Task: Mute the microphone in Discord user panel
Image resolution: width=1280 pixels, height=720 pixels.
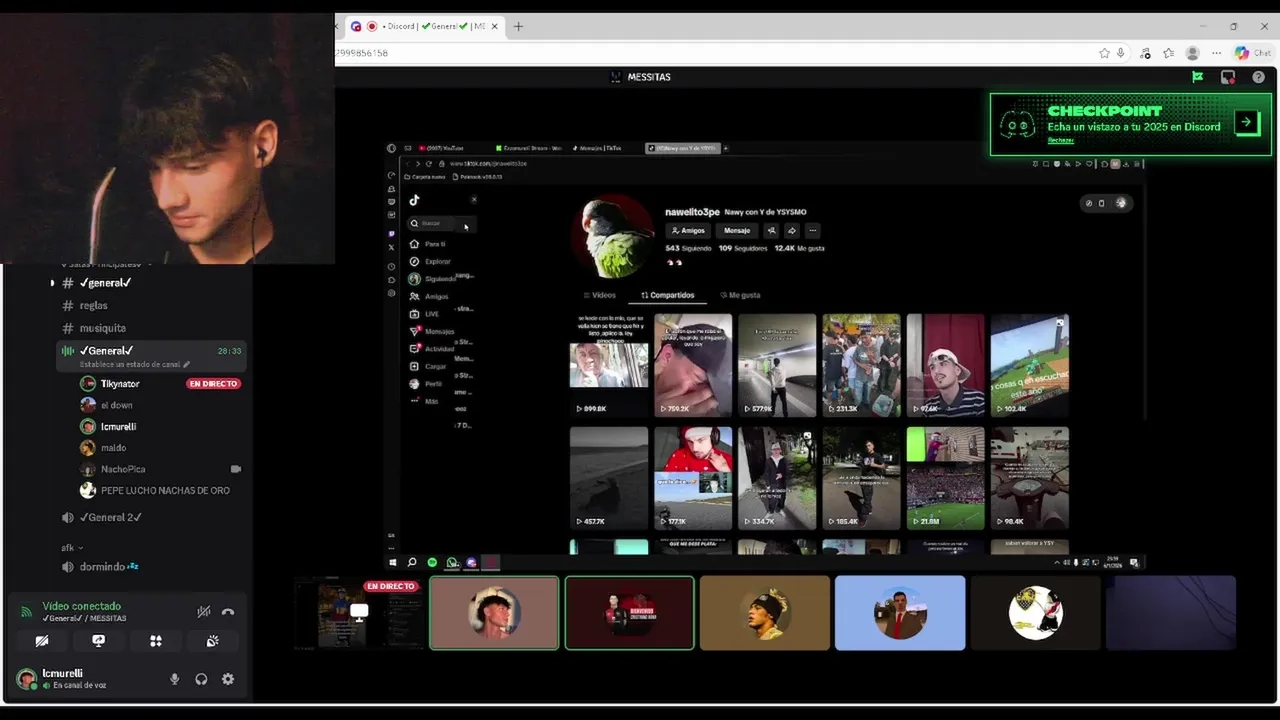Action: (174, 679)
